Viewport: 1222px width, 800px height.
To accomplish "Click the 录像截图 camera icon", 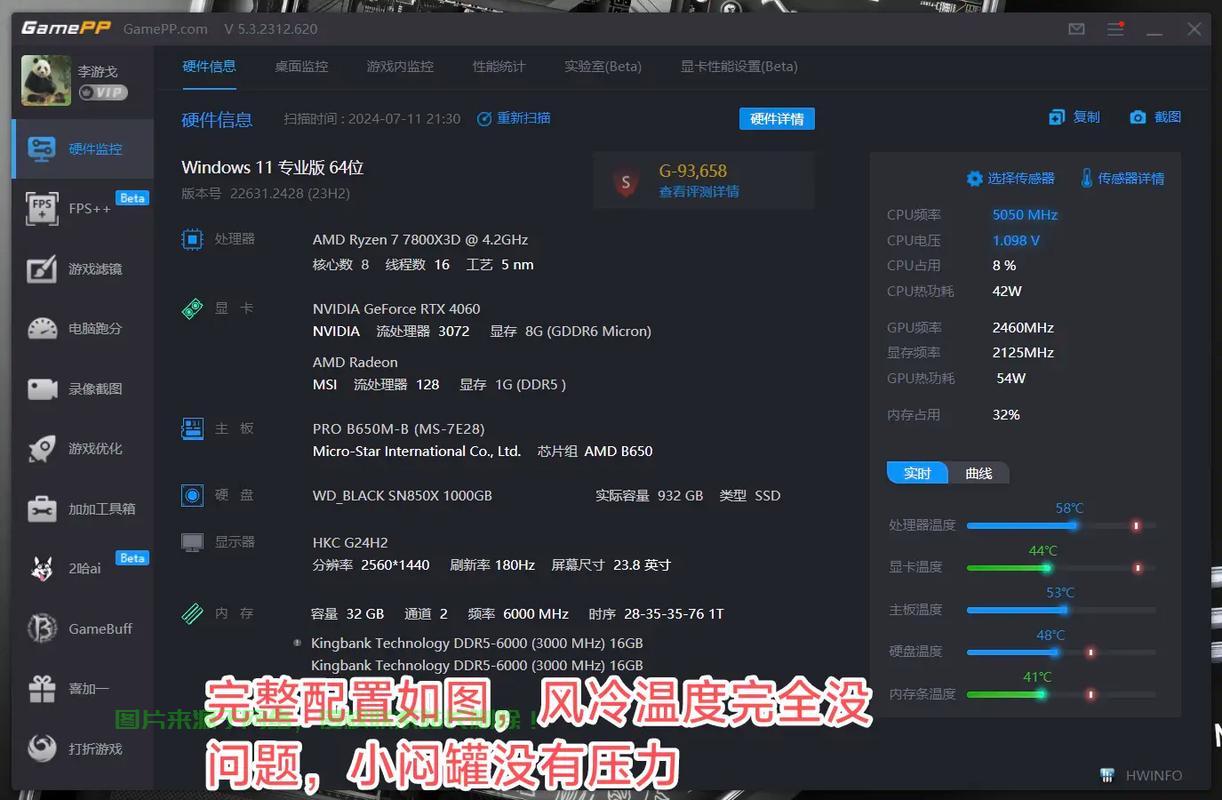I will pos(42,389).
